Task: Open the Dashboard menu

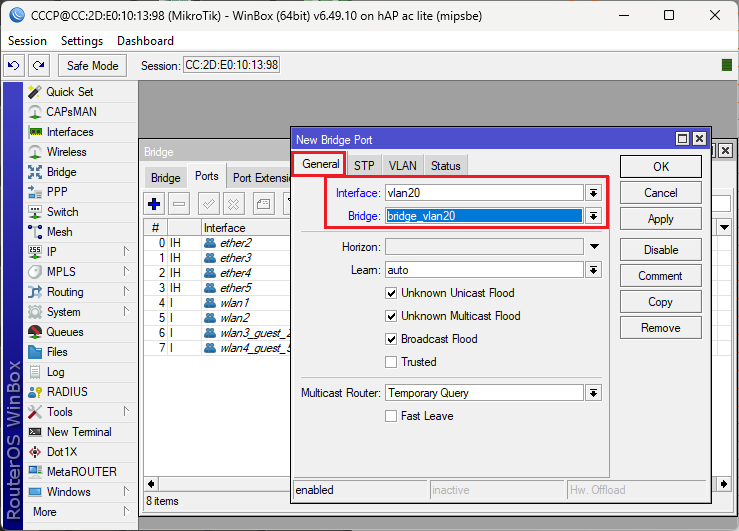Action: (145, 41)
